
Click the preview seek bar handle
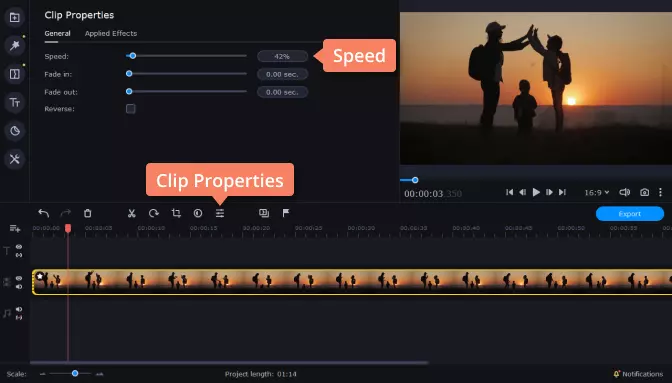click(x=415, y=180)
